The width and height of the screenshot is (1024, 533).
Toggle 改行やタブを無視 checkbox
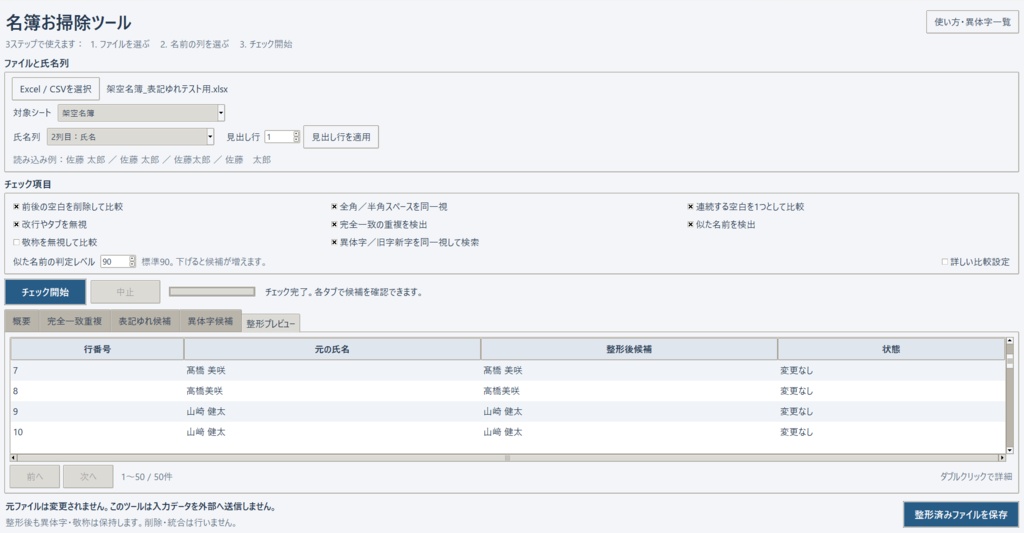[x=16, y=224]
